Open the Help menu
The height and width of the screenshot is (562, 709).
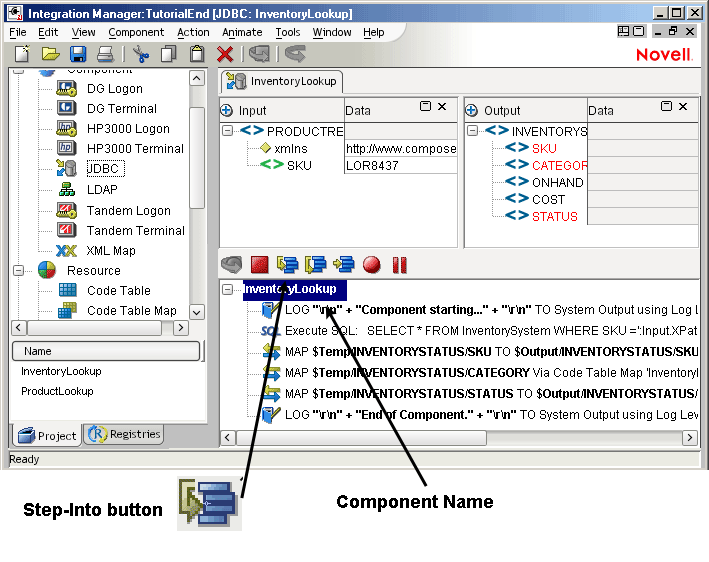[x=373, y=33]
